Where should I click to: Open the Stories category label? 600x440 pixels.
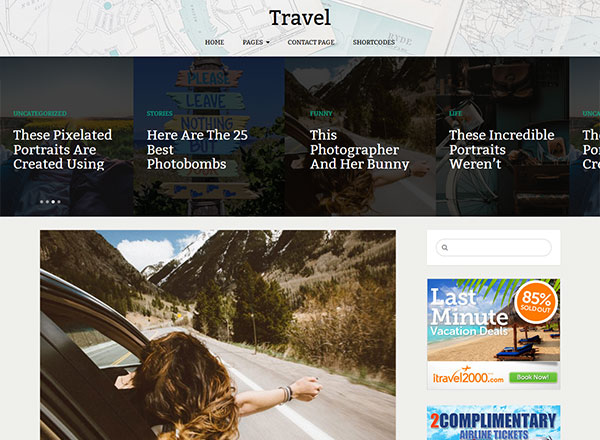[160, 113]
